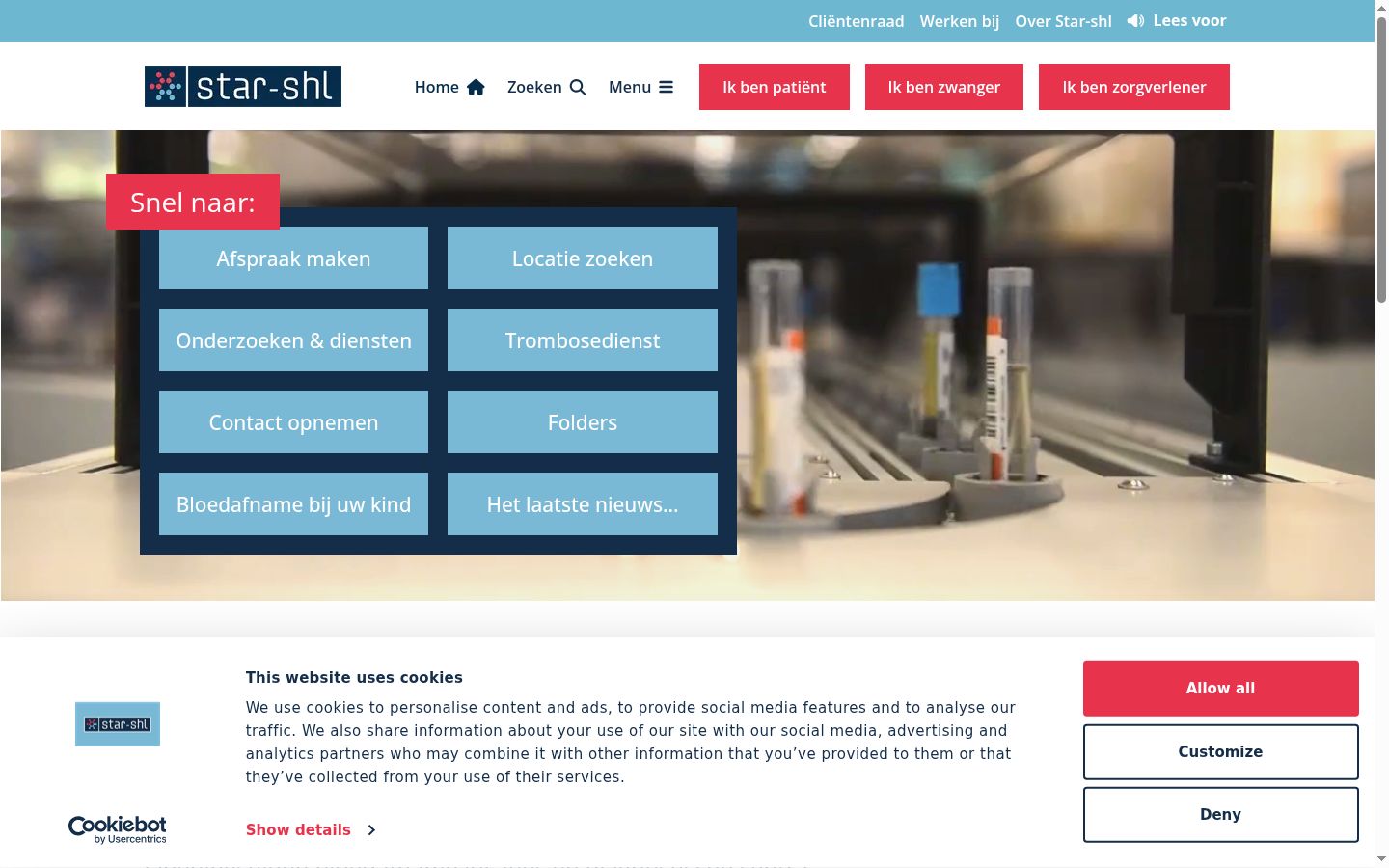Click Show details cookie link

(x=298, y=830)
